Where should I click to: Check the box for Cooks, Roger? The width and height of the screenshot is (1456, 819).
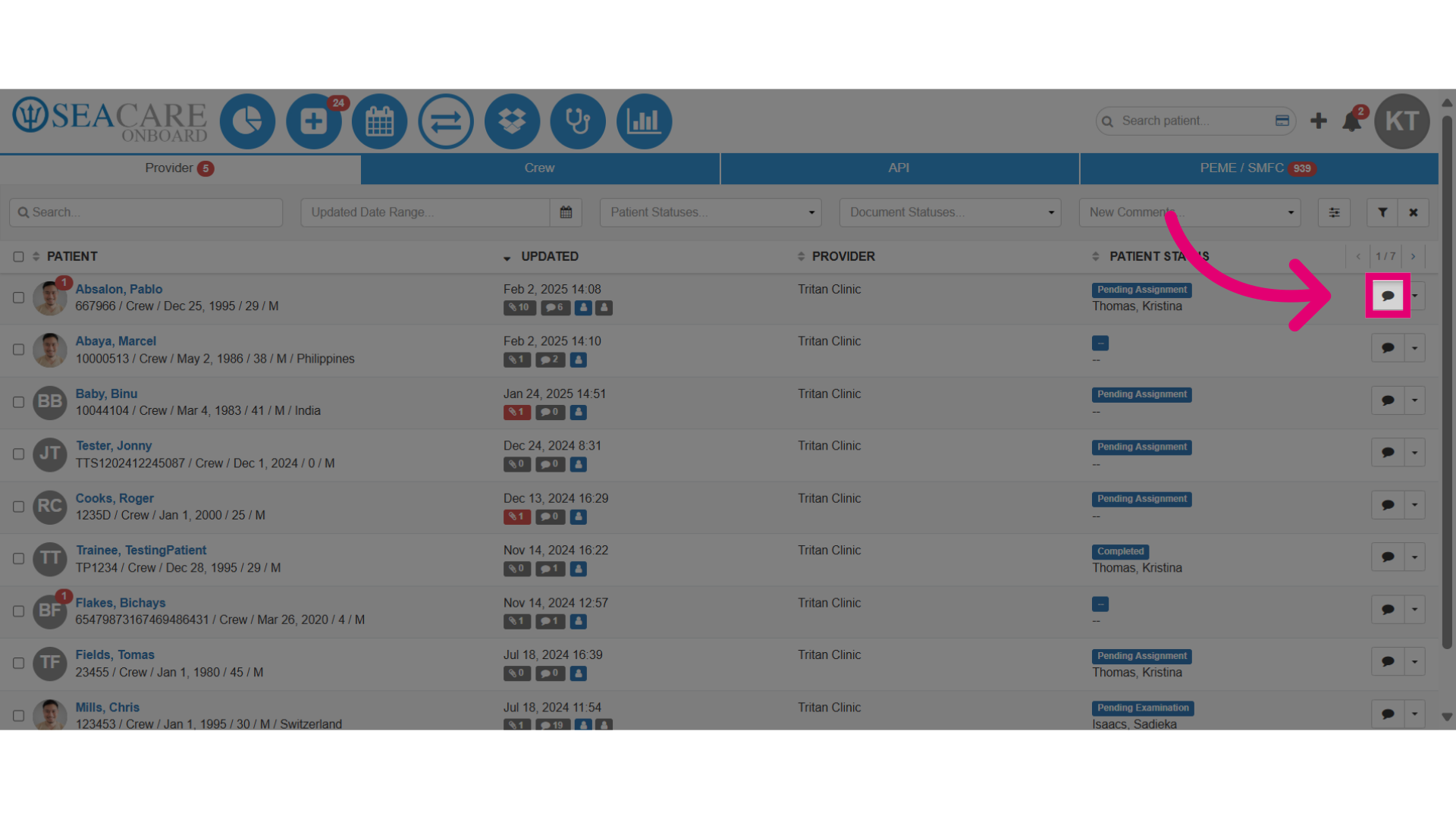[18, 507]
